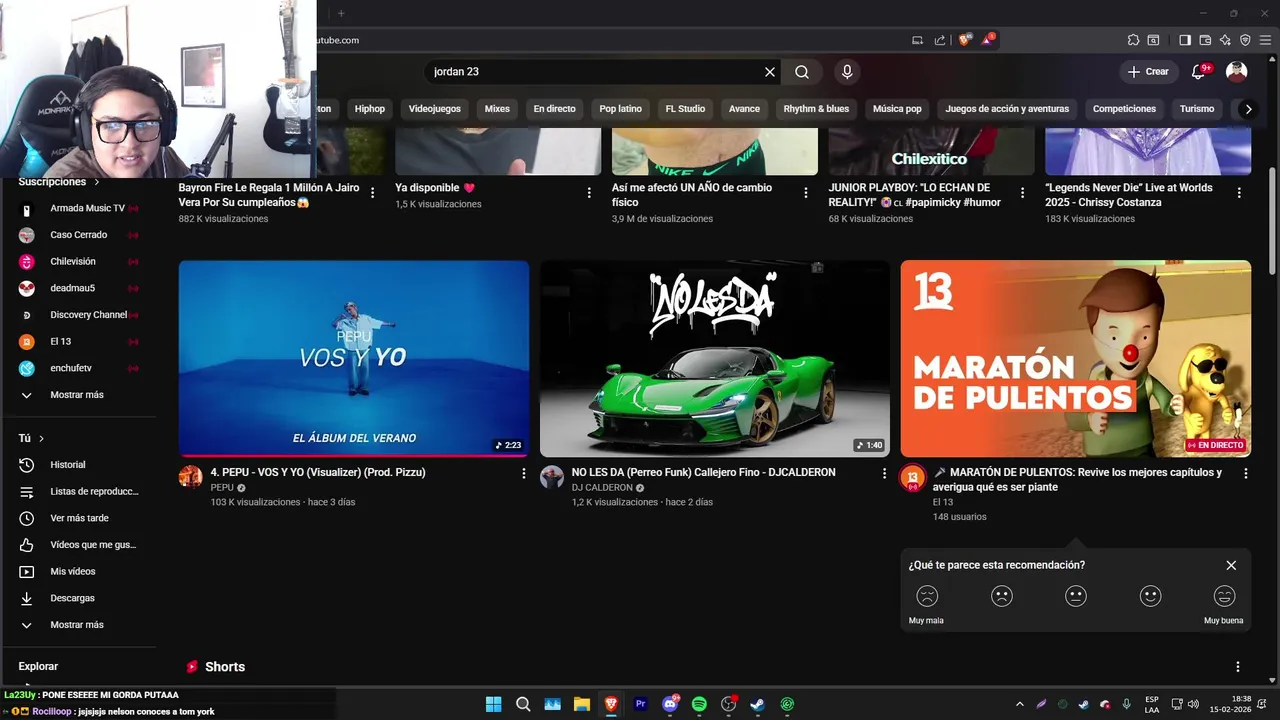Click into the 'jordan 23' search field
This screenshot has height=720, width=1280.
pos(594,72)
